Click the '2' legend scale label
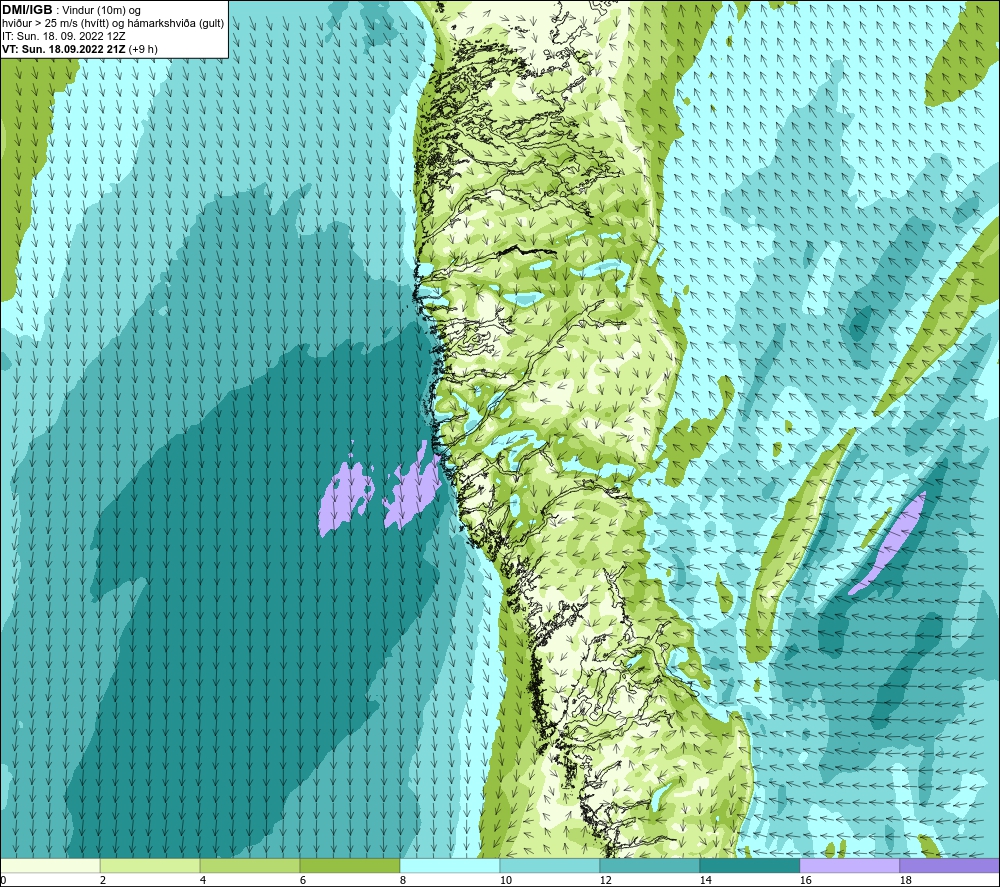This screenshot has height=887, width=1000. [103, 880]
